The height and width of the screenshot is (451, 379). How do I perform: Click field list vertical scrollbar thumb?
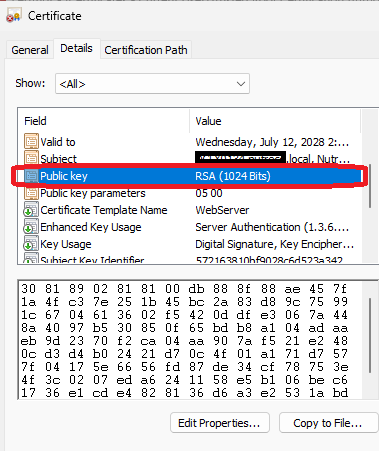click(x=370, y=187)
